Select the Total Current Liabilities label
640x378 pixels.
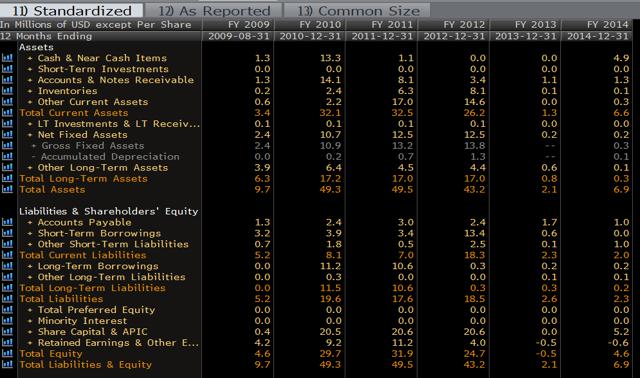coord(82,255)
